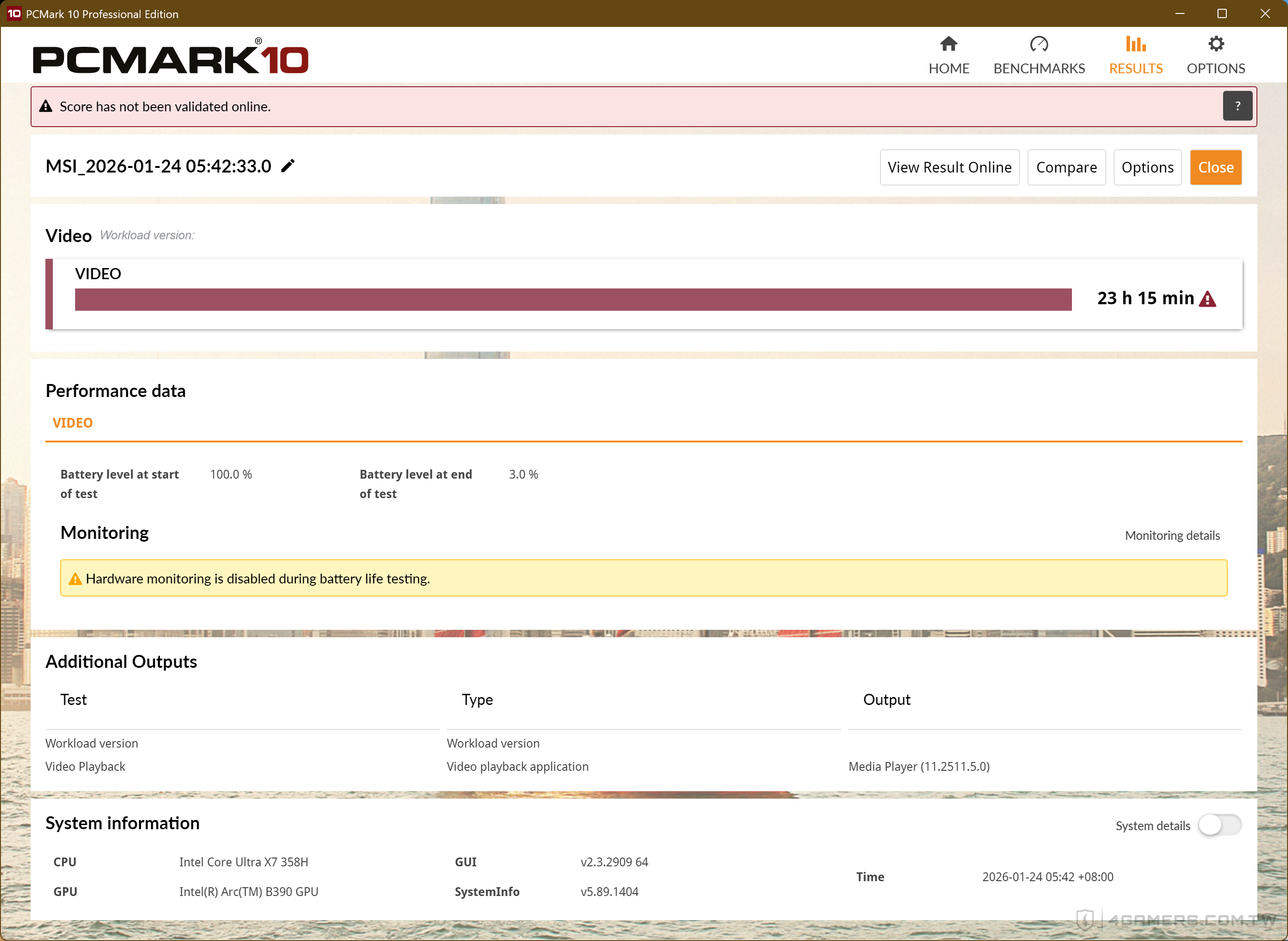Open the result Options button
This screenshot has width=1288, height=941.
[x=1148, y=167]
